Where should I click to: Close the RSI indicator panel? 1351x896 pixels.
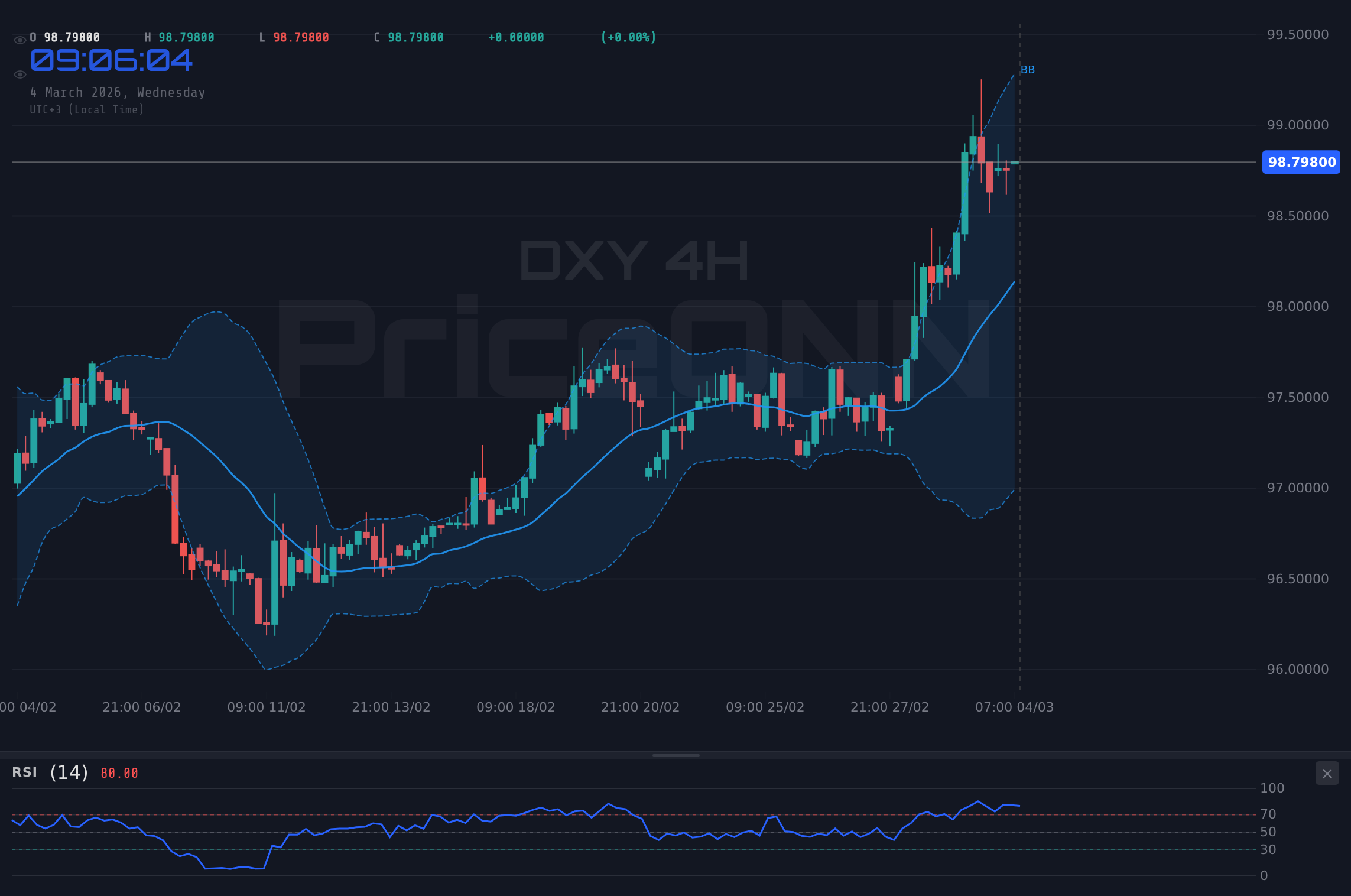(x=1327, y=773)
